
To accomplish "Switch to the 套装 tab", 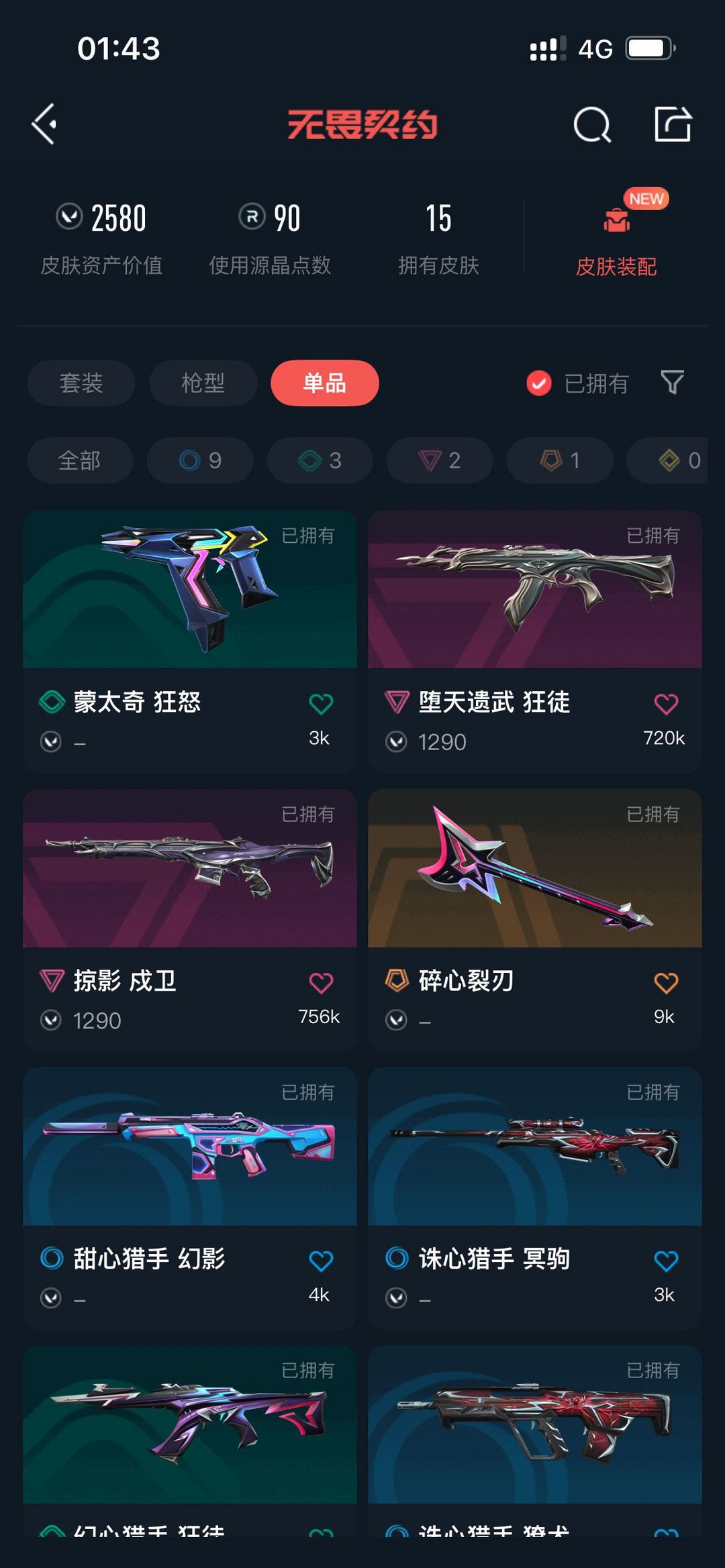I will point(81,383).
